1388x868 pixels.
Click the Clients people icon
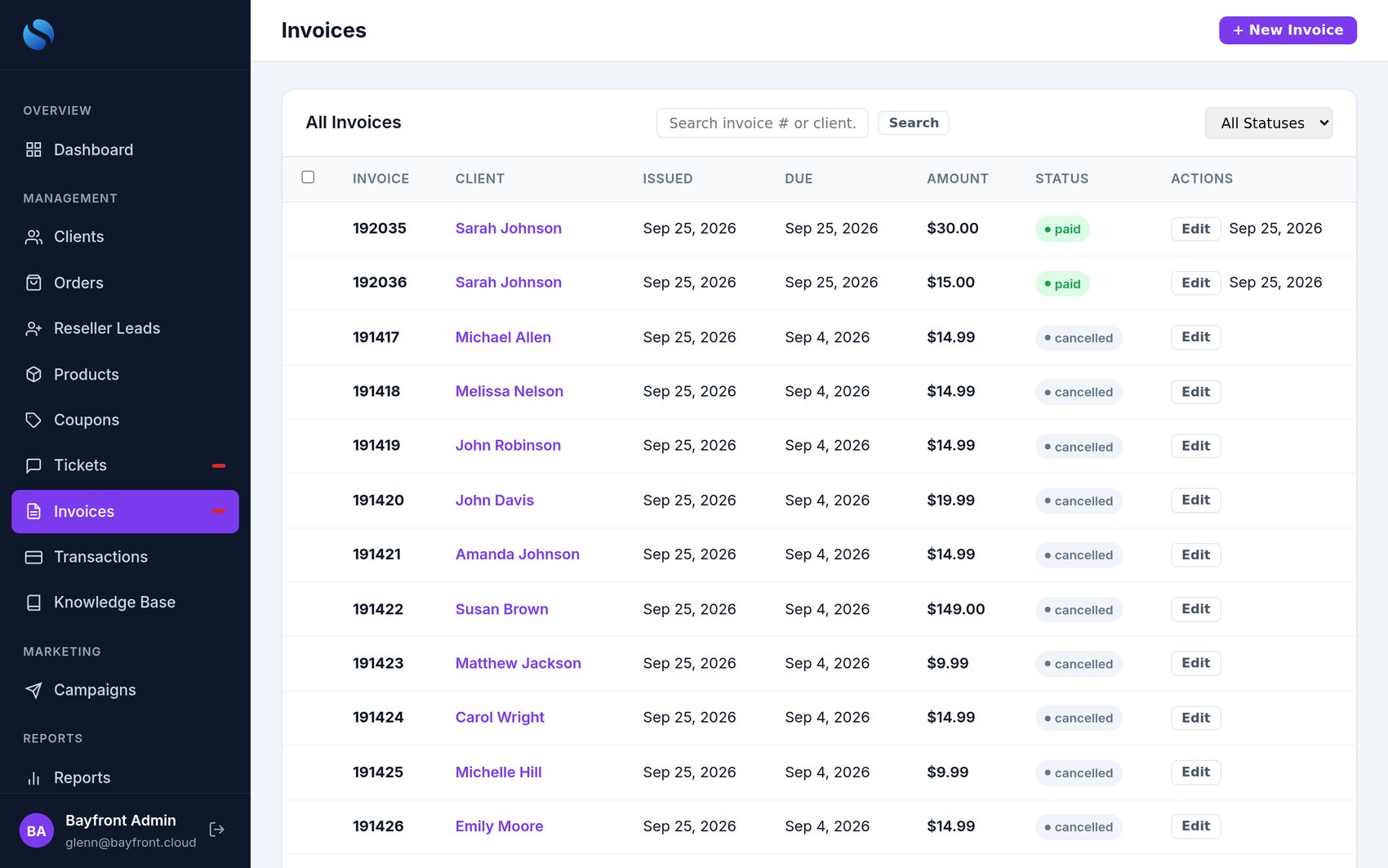(33, 237)
